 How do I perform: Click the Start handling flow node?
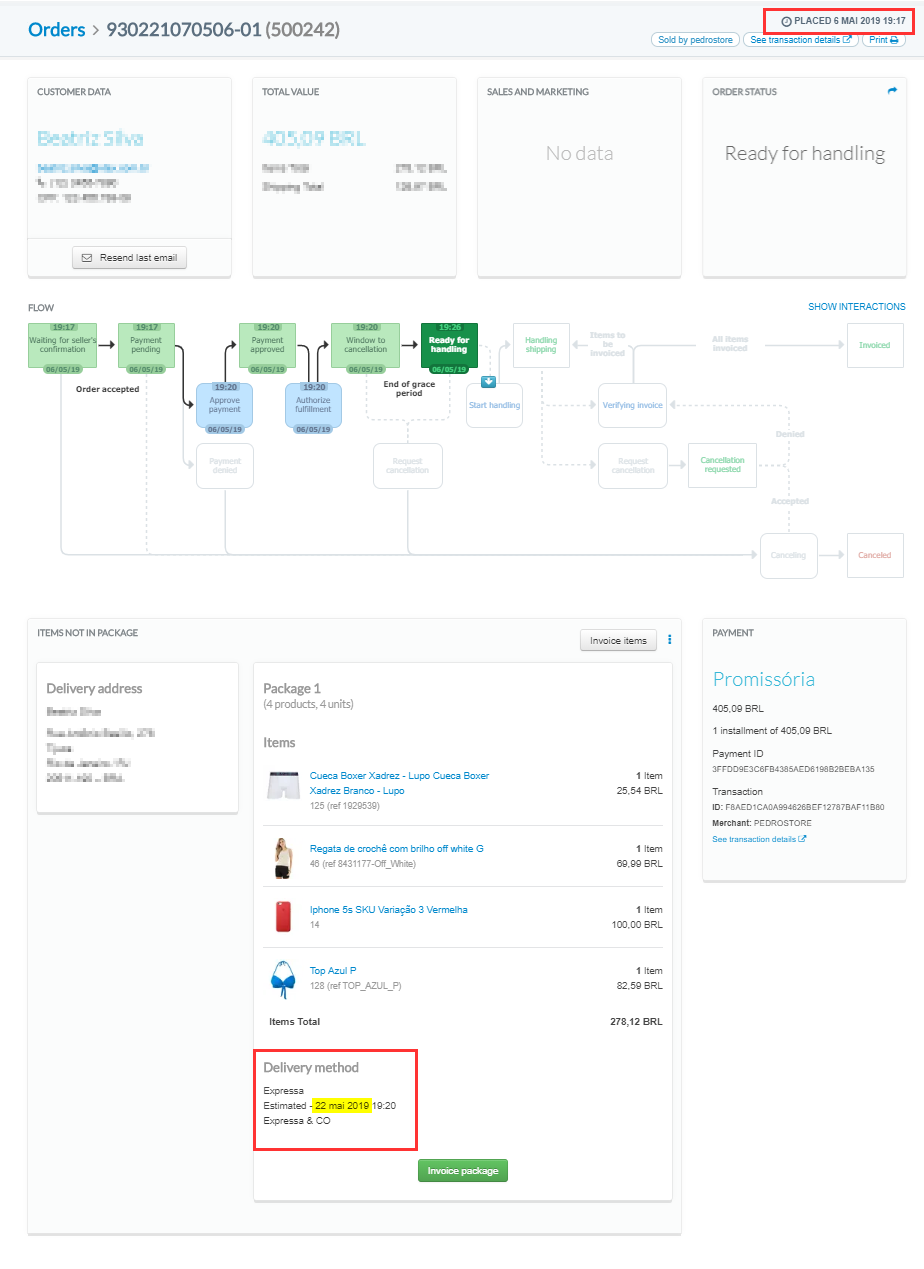point(494,405)
